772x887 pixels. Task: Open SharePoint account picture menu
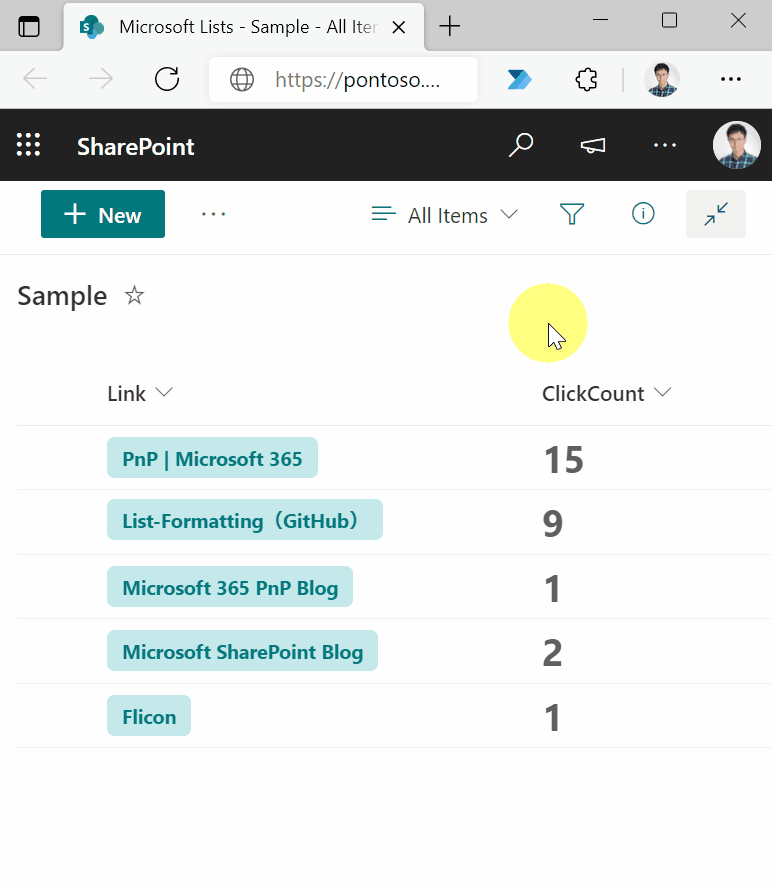pos(736,145)
